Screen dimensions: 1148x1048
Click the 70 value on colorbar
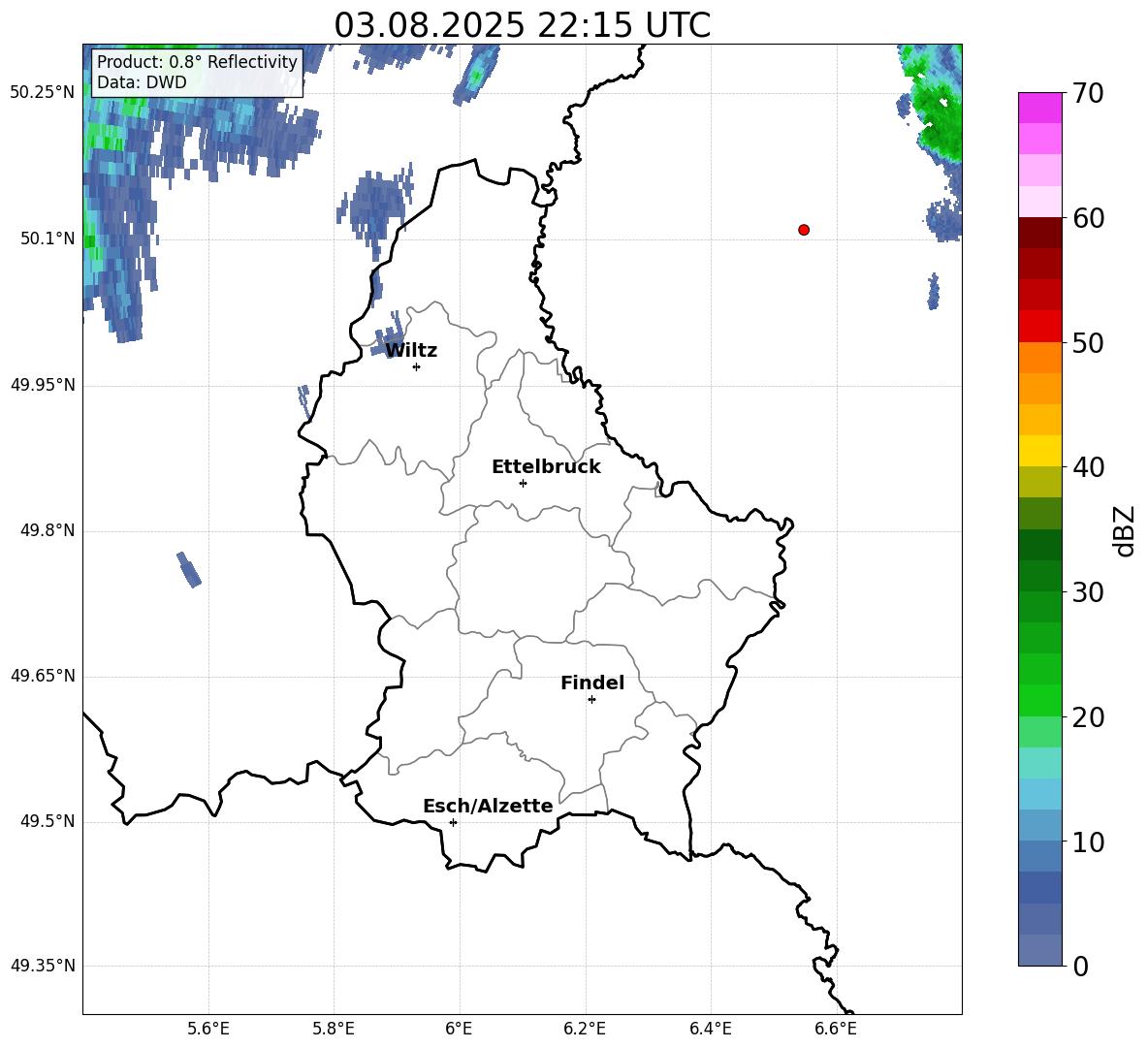pos(1088,94)
